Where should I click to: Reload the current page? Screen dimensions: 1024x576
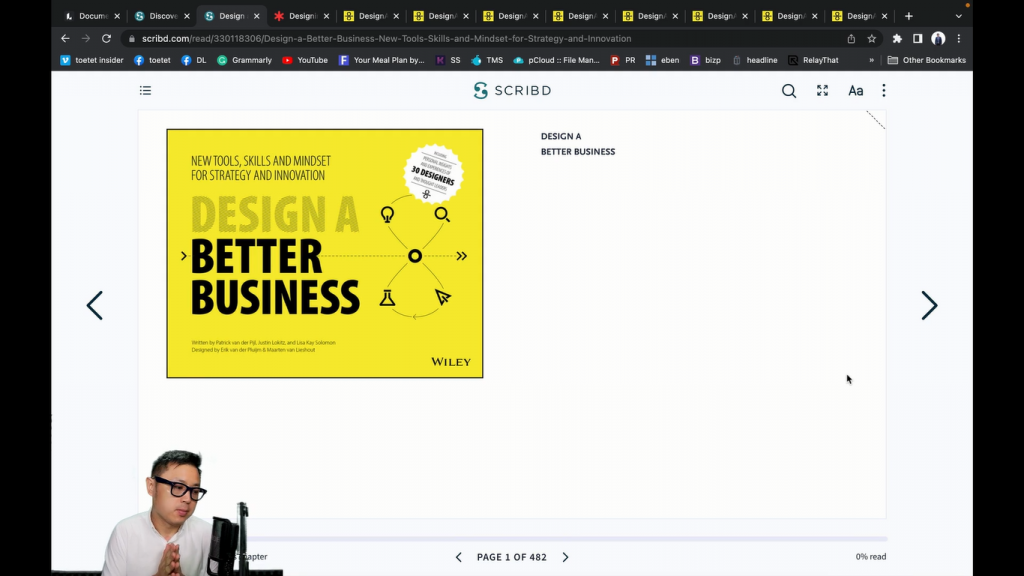[106, 39]
